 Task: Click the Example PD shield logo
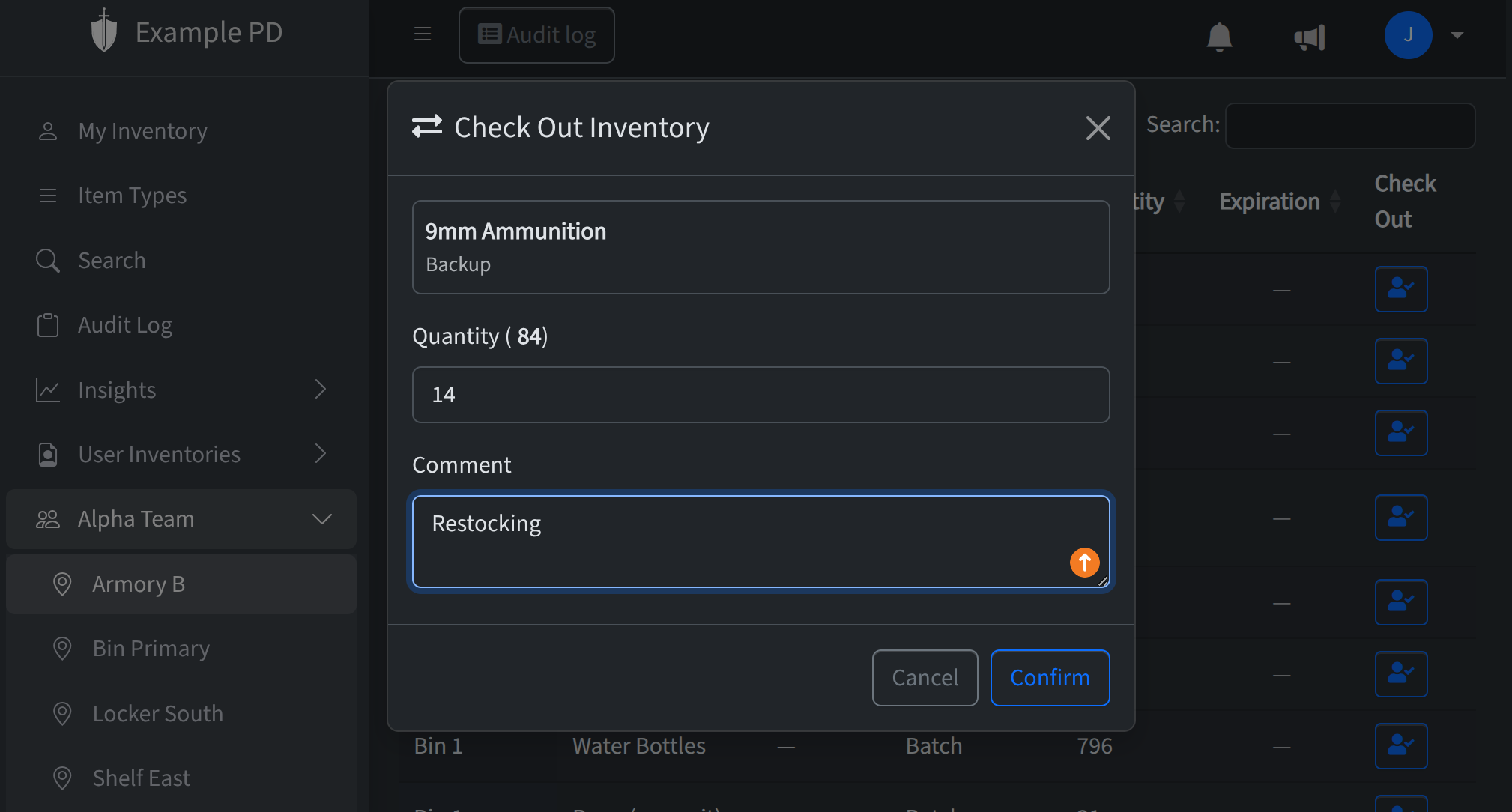(x=103, y=31)
